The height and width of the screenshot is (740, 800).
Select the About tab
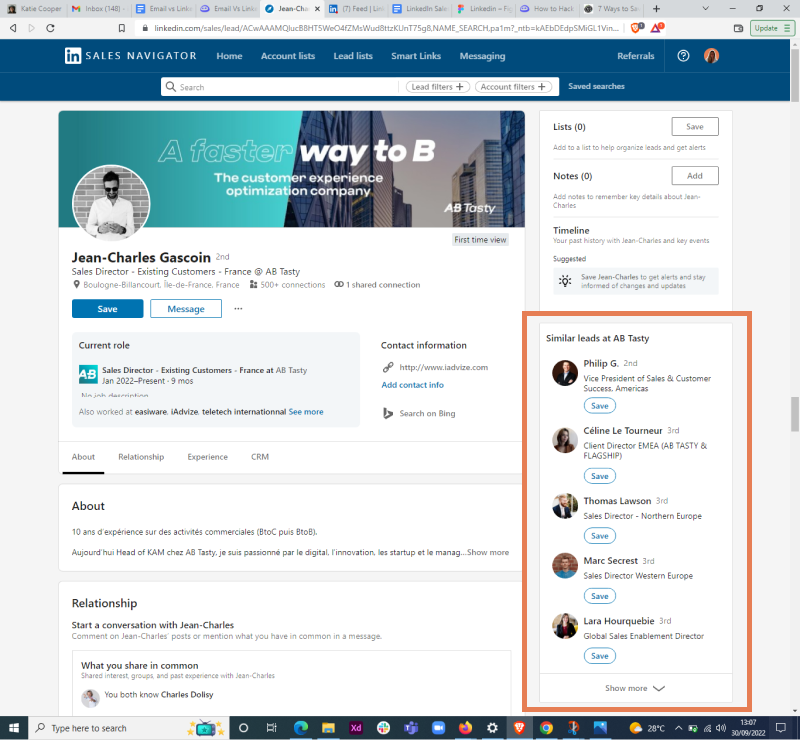[83, 457]
